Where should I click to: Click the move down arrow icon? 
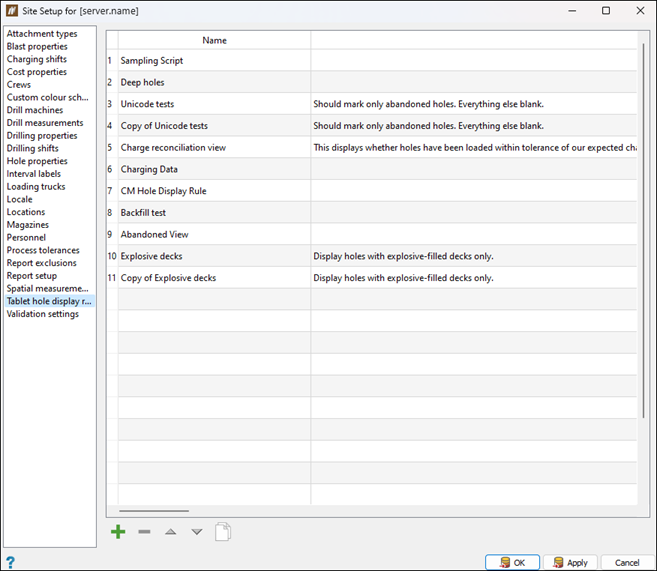(196, 532)
